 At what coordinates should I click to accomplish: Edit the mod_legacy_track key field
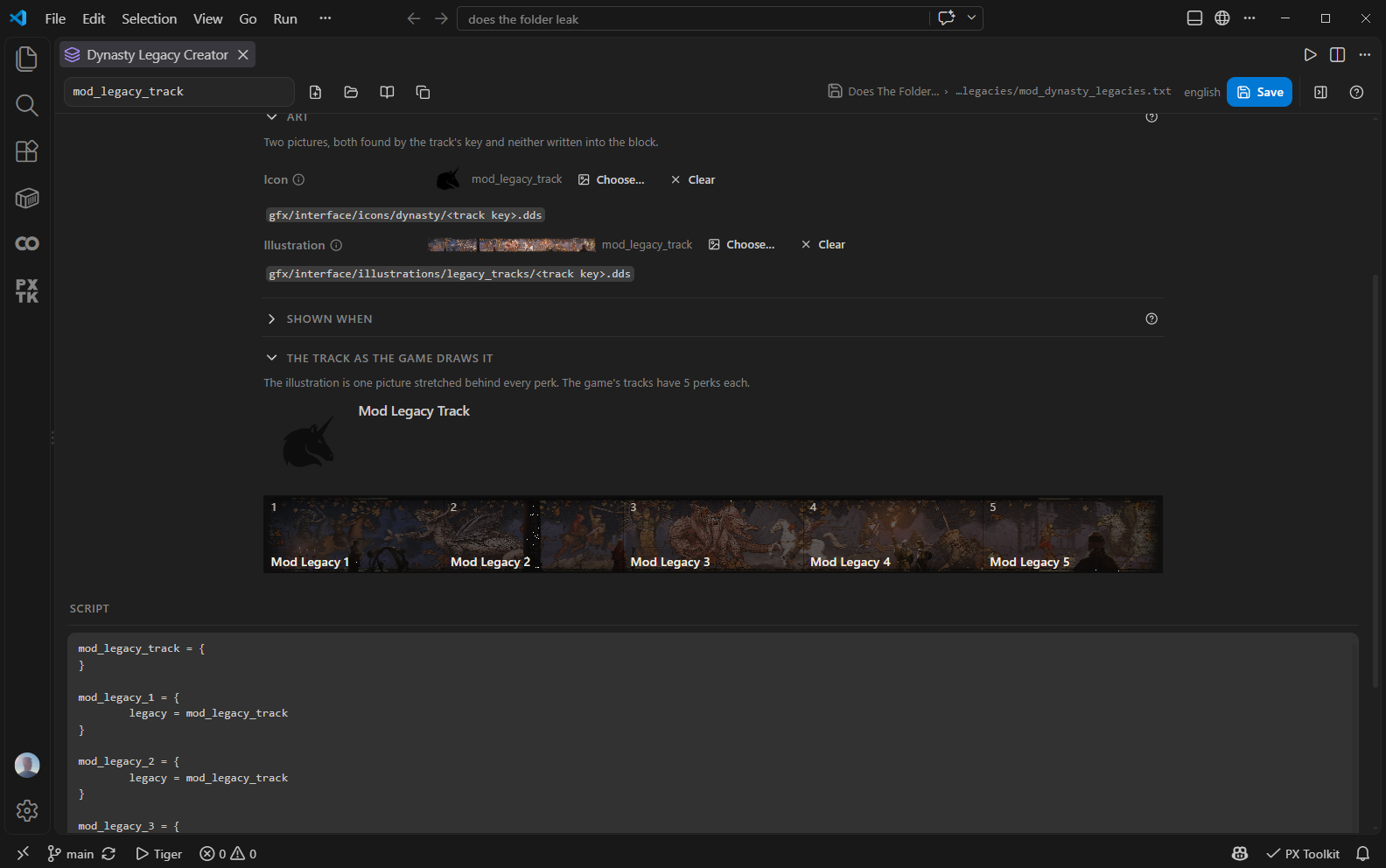pyautogui.click(x=179, y=92)
